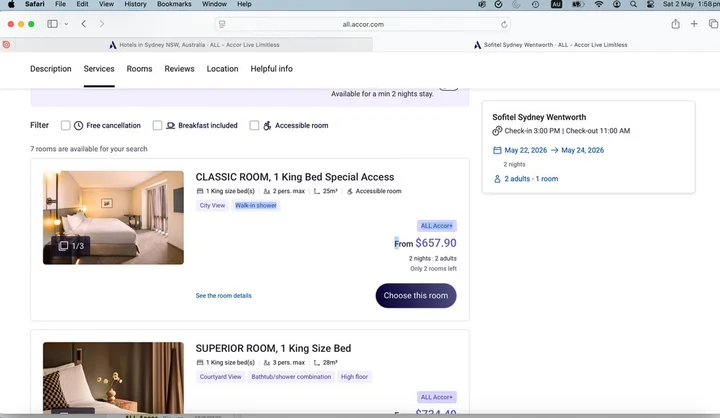Screen dimensions: 720x418
Task: Open the Apple menu
Action: [11, 4]
